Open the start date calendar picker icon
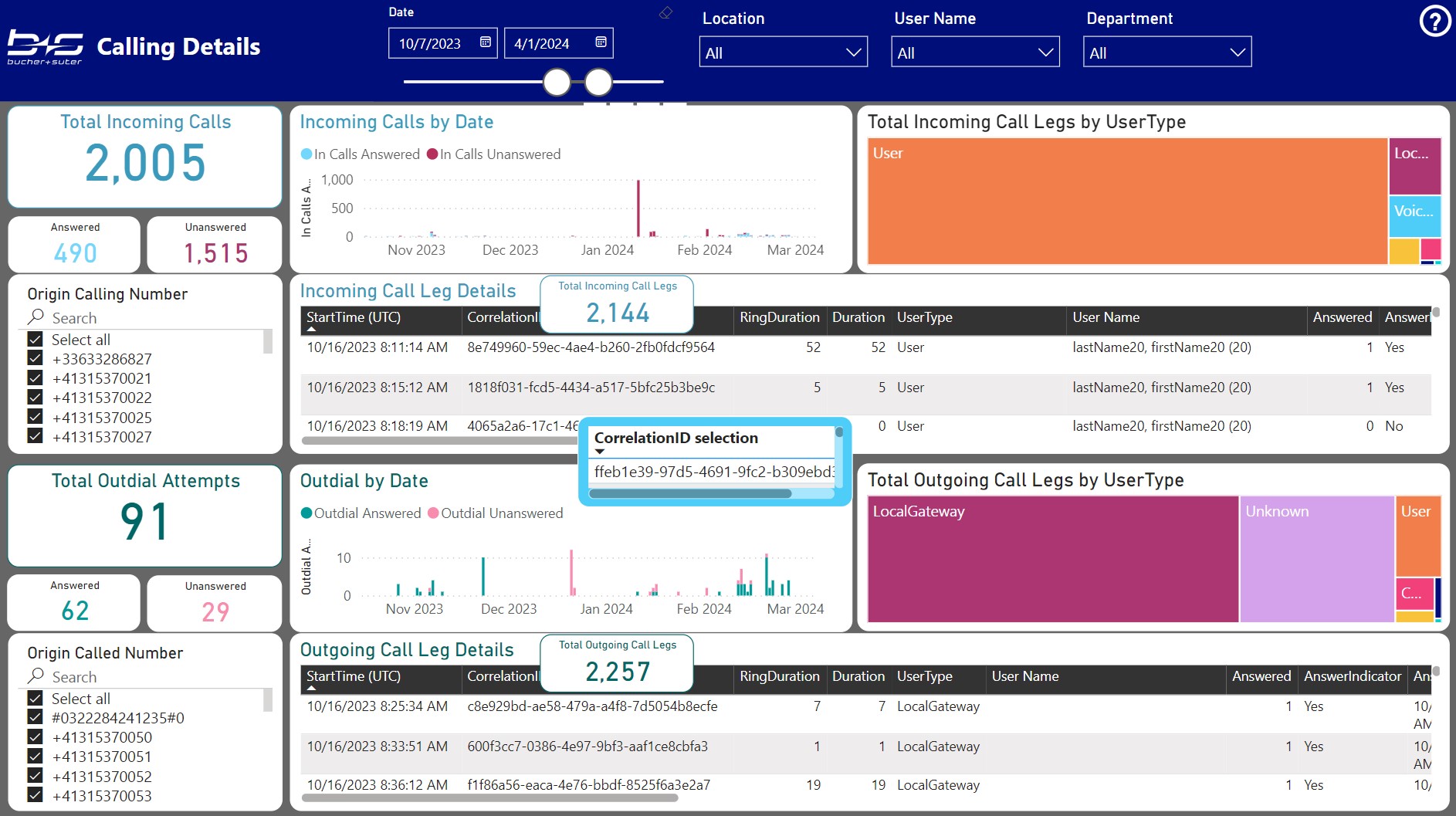1456x816 pixels. (486, 42)
